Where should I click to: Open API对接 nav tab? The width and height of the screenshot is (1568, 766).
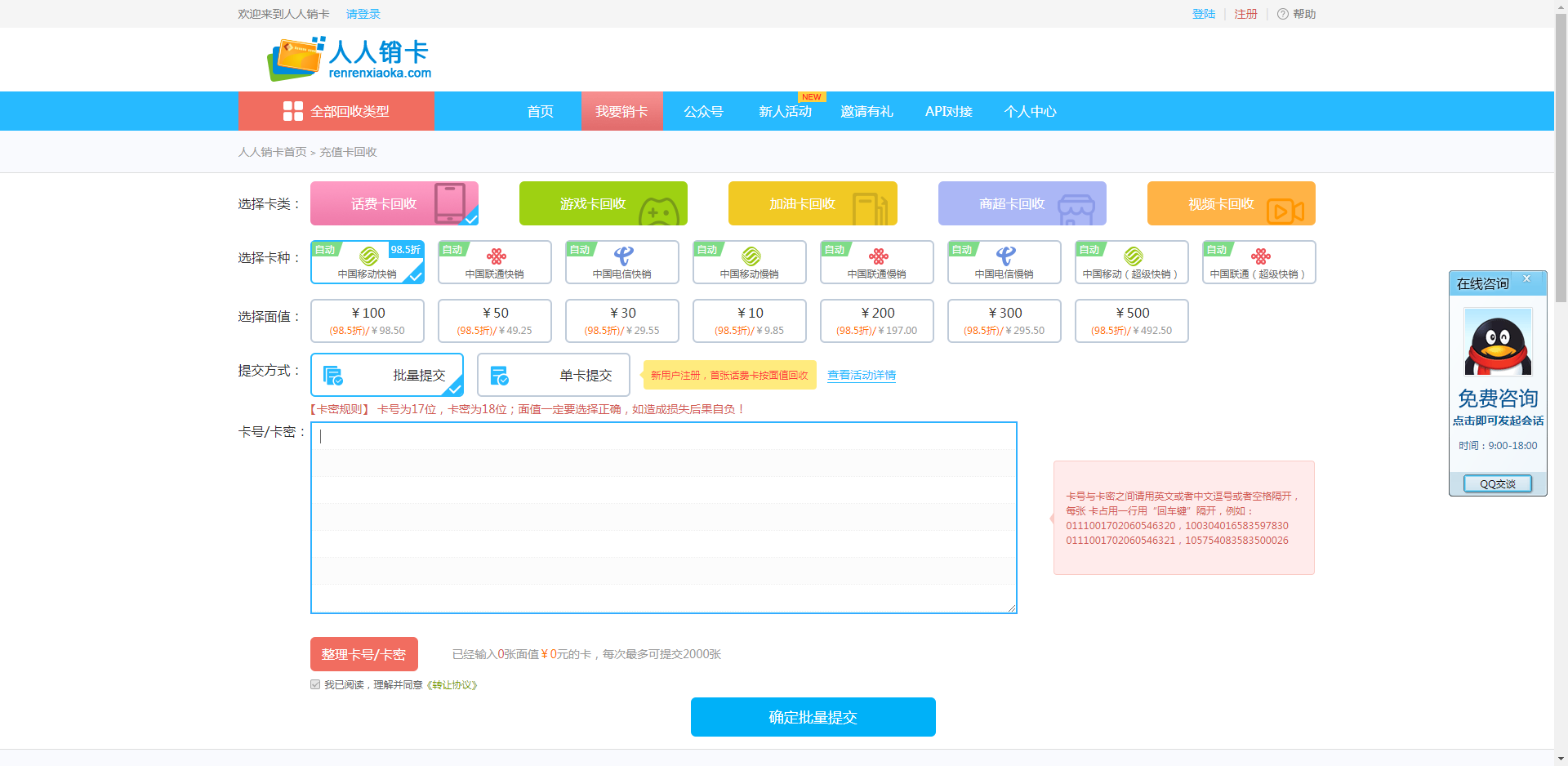click(949, 111)
